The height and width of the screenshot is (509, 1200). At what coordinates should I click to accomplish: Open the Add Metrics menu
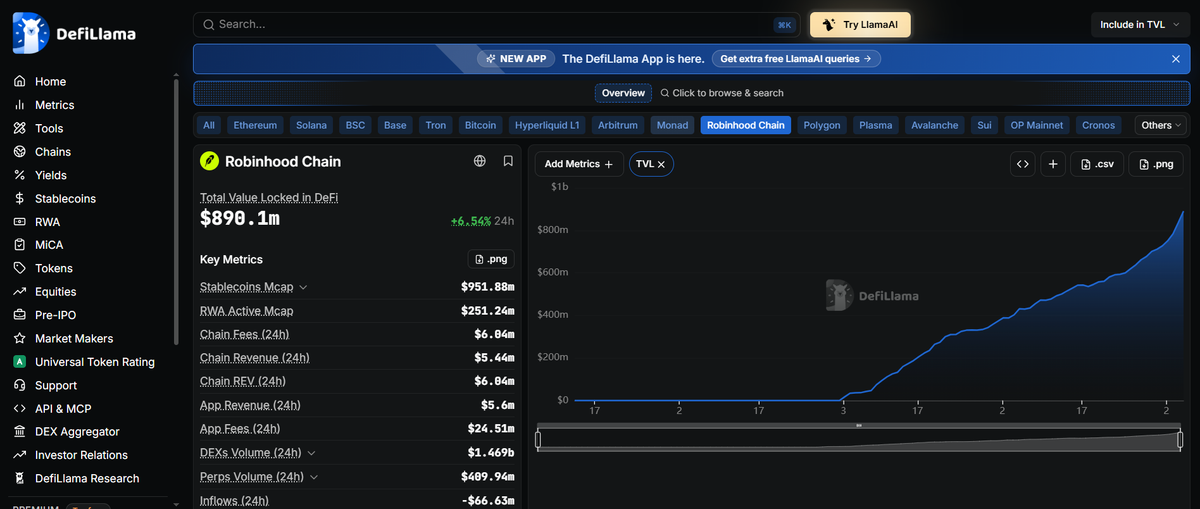pyautogui.click(x=579, y=164)
